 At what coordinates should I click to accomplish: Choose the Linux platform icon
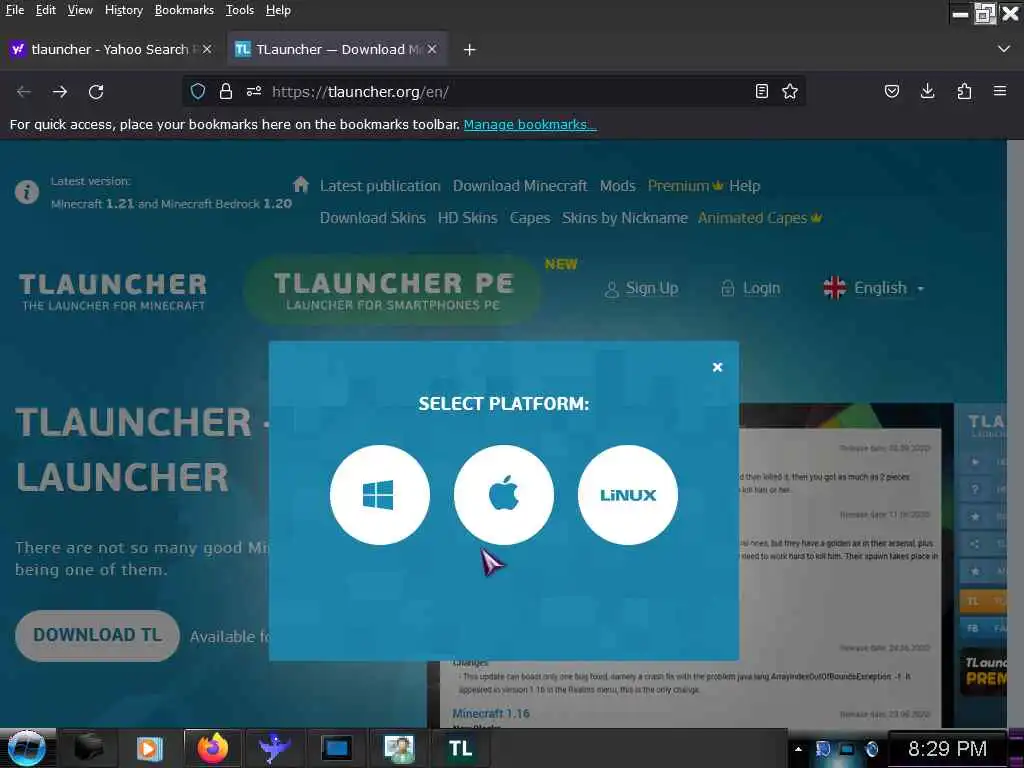[628, 495]
